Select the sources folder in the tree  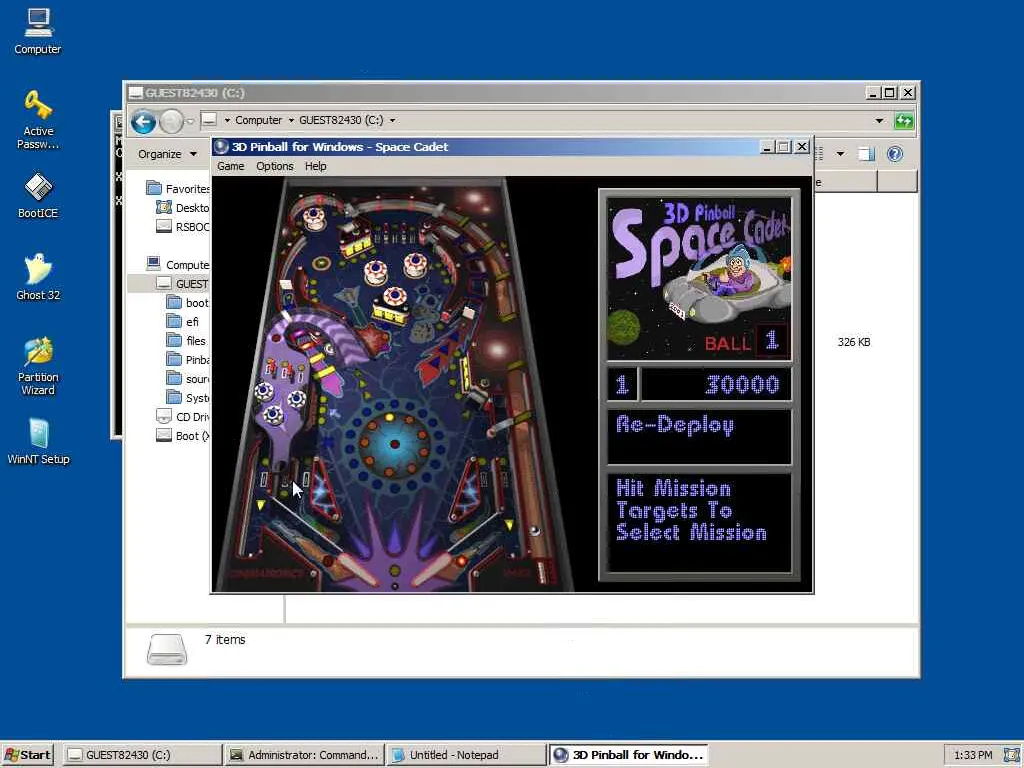coord(188,378)
